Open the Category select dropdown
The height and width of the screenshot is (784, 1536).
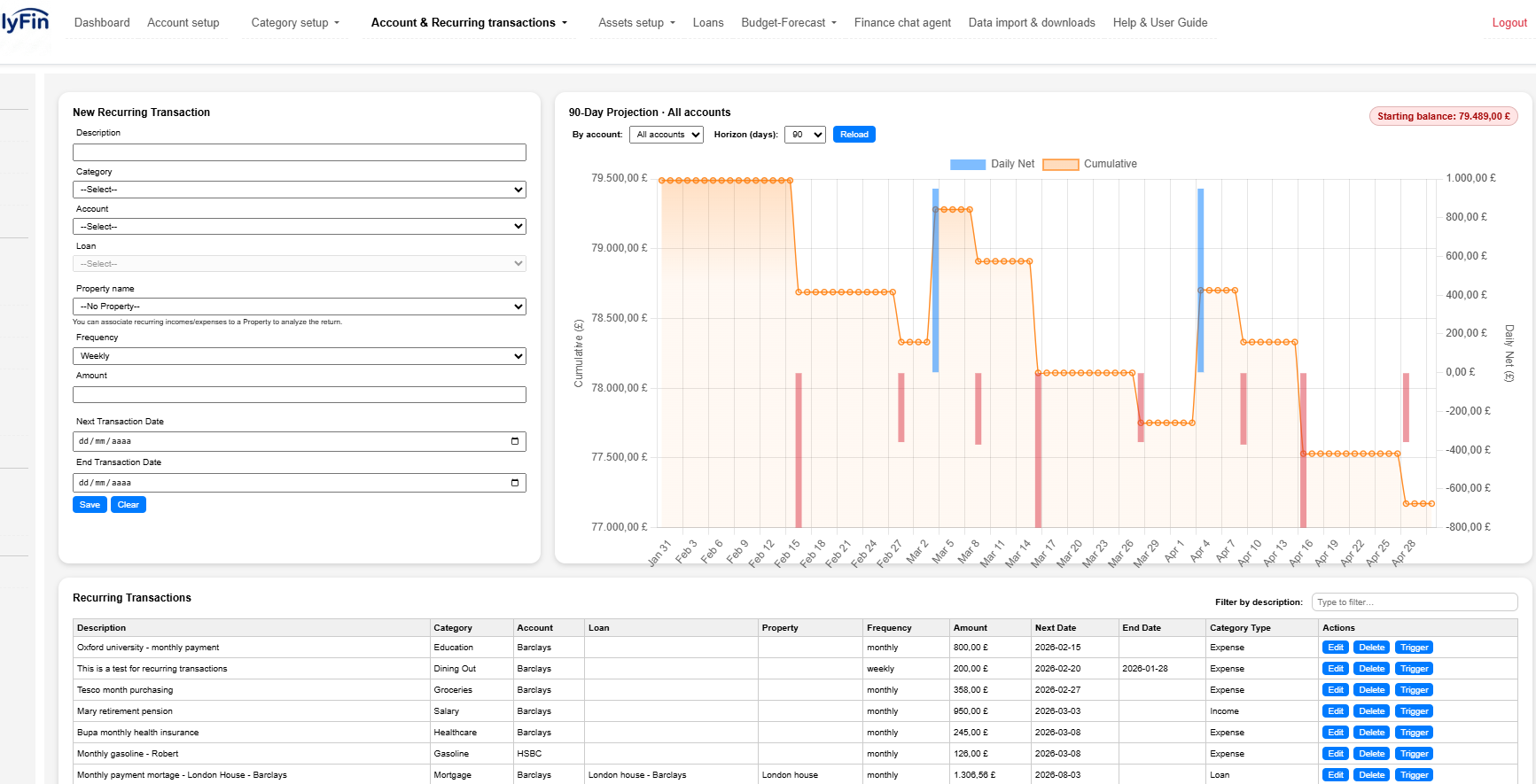pyautogui.click(x=300, y=190)
